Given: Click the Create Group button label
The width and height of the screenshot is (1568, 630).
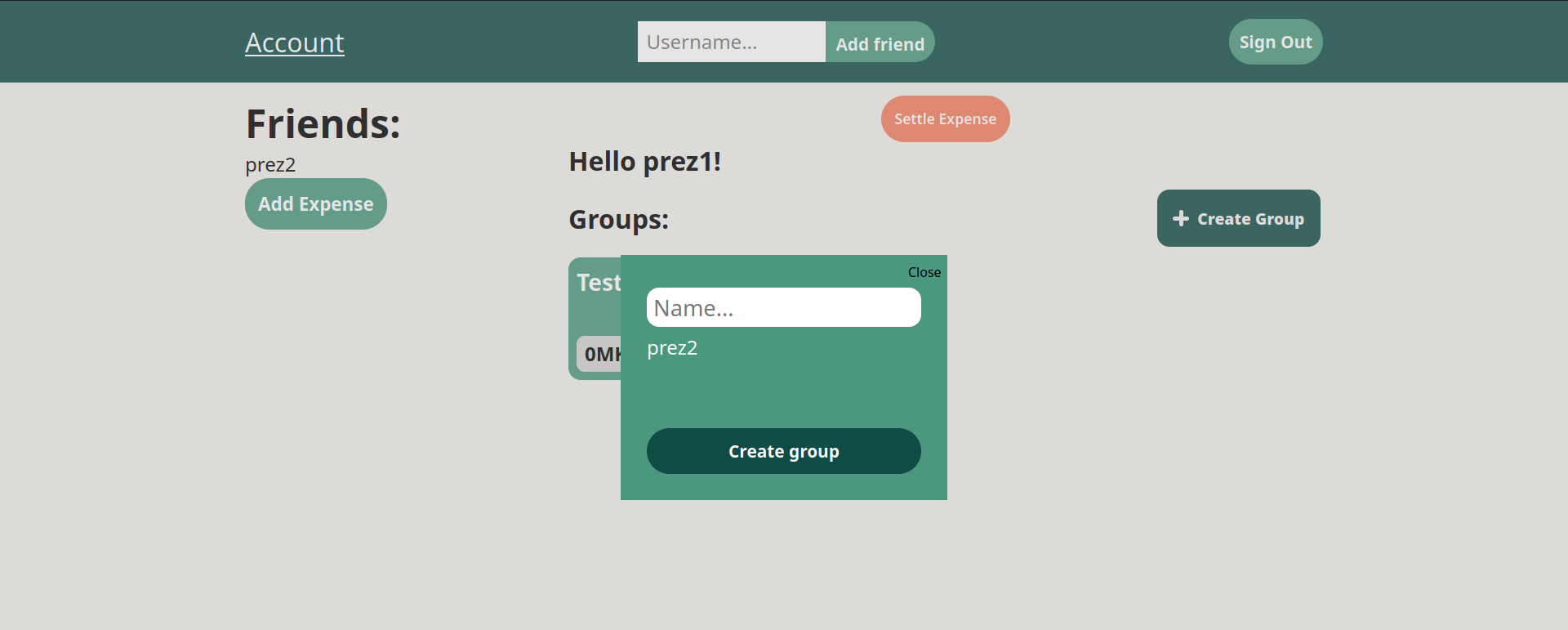Looking at the screenshot, I should [1250, 219].
